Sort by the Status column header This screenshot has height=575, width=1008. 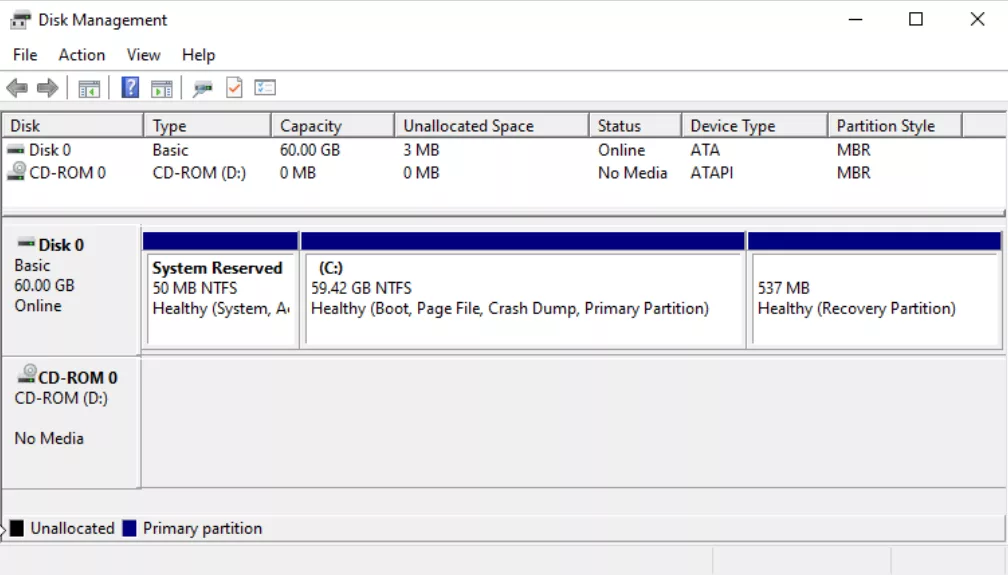tap(635, 125)
